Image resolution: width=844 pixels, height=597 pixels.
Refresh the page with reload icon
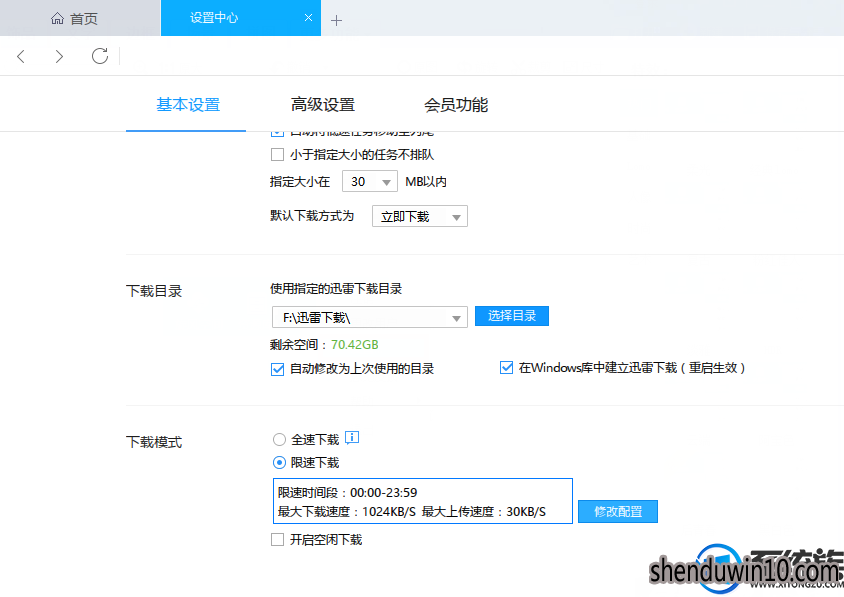pos(100,56)
